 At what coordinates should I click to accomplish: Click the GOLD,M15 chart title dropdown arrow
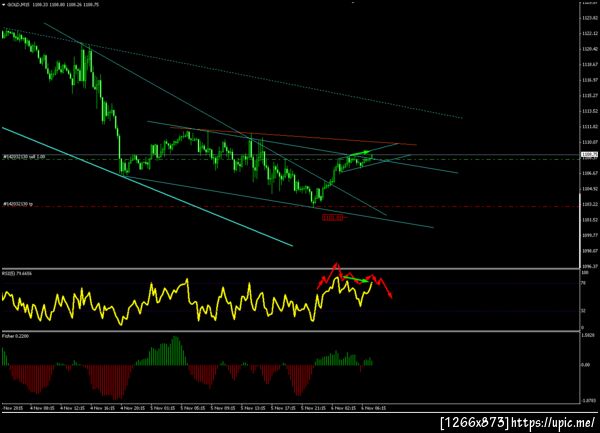coord(4,5)
